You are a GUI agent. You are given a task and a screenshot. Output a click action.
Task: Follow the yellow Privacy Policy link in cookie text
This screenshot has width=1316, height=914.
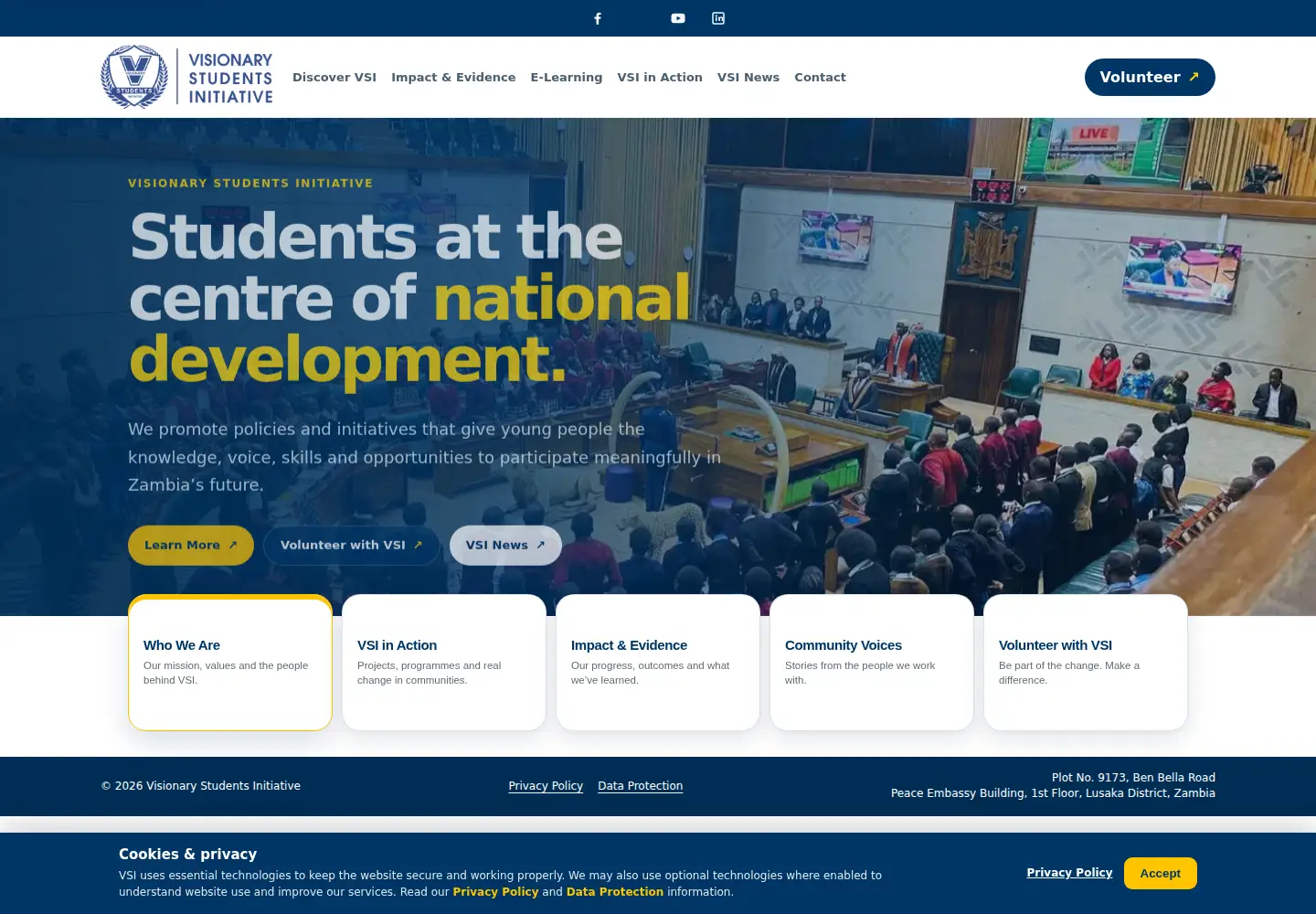click(x=496, y=892)
